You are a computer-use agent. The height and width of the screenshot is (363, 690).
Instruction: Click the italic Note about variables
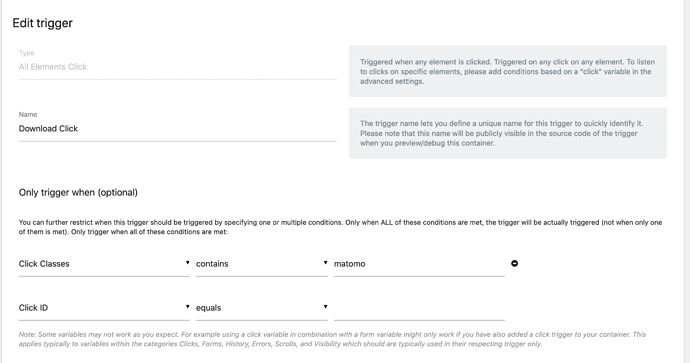pos(332,339)
